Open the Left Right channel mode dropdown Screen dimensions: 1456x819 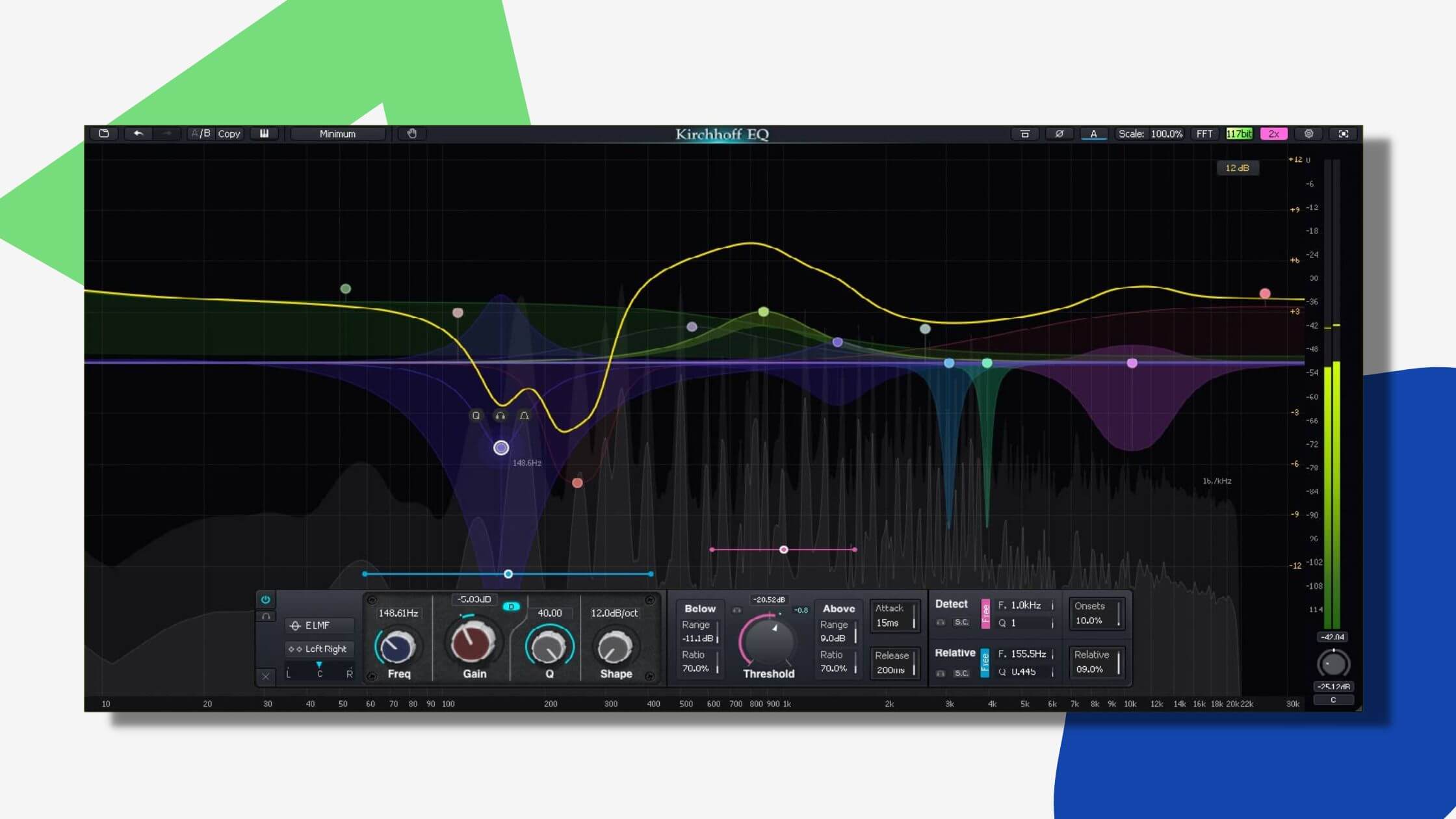319,649
